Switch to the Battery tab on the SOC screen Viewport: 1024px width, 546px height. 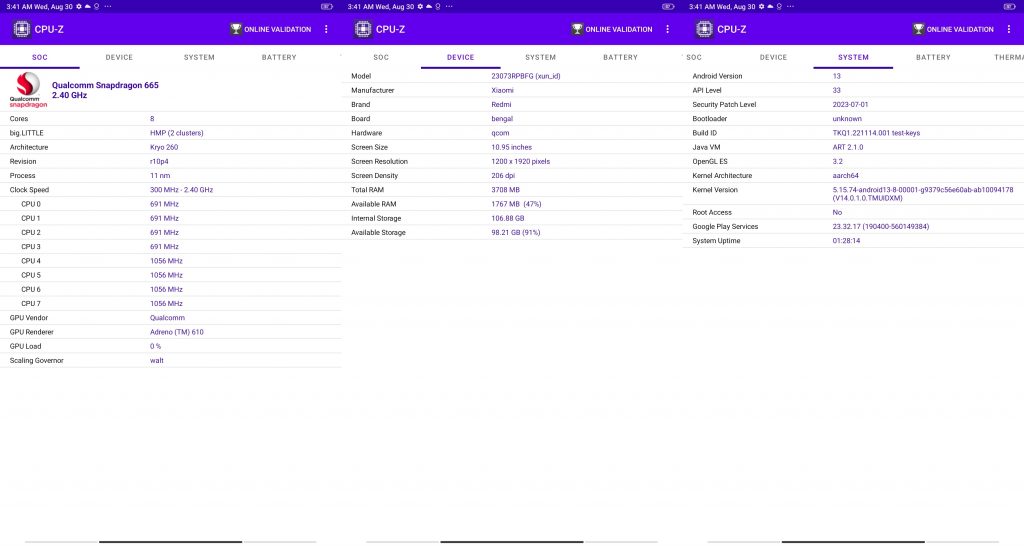click(279, 57)
